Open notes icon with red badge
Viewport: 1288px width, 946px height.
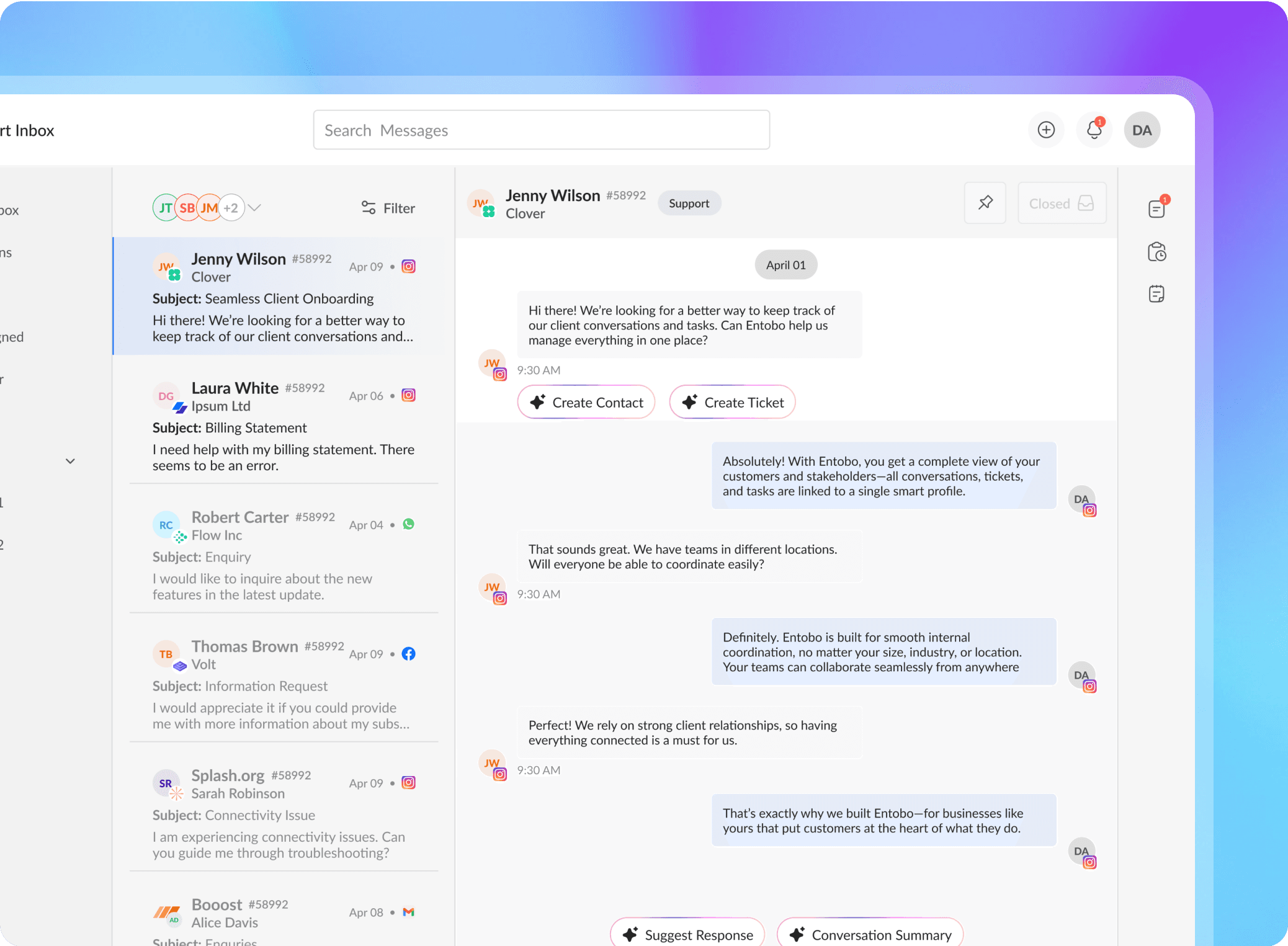pyautogui.click(x=1156, y=208)
